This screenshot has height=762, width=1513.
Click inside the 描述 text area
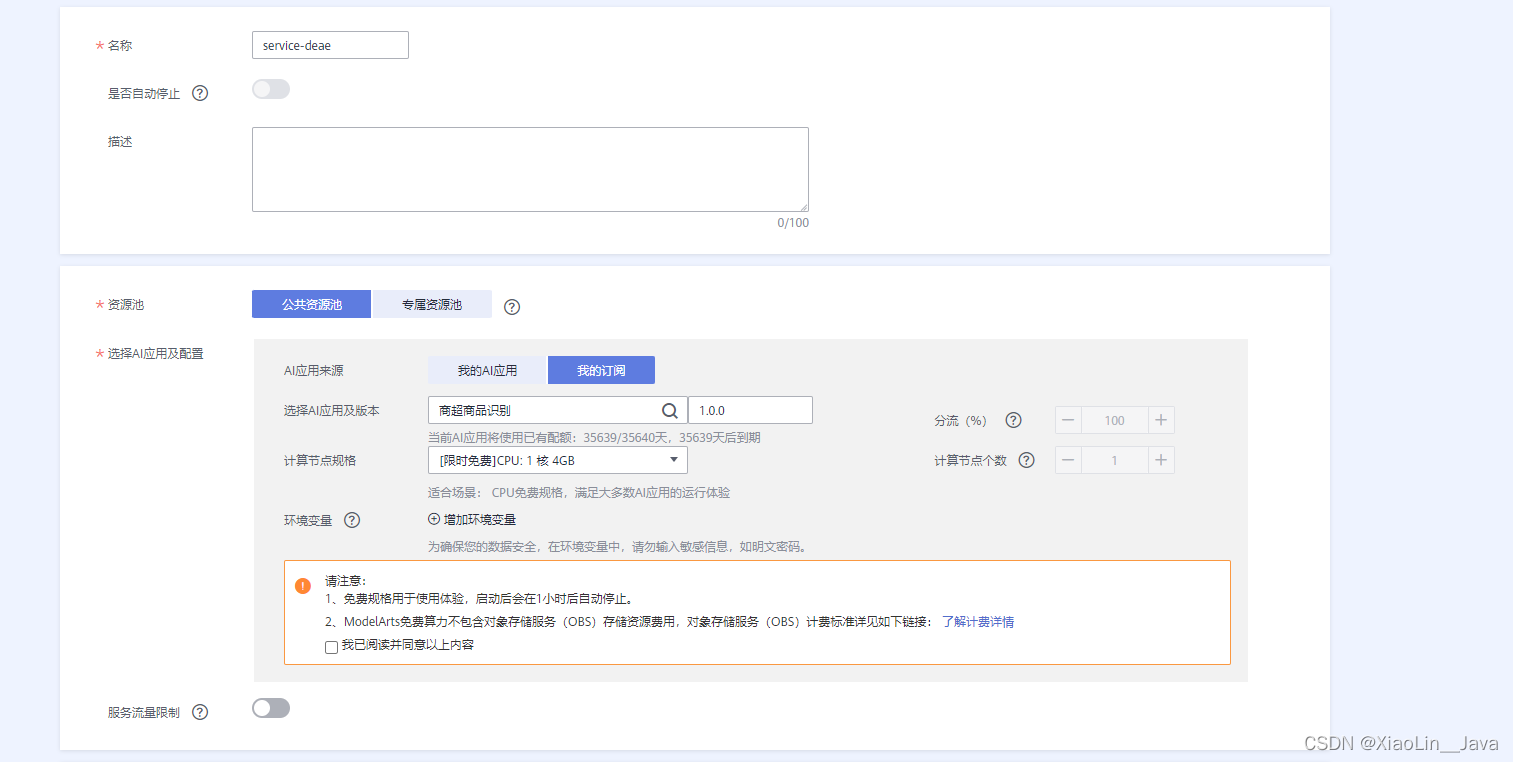click(x=530, y=168)
